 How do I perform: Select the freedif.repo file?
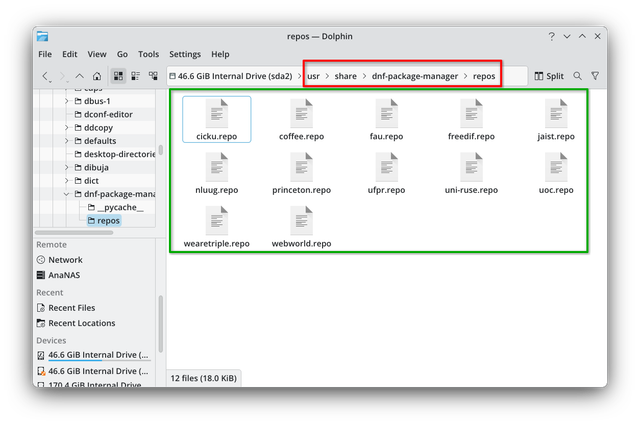[471, 119]
